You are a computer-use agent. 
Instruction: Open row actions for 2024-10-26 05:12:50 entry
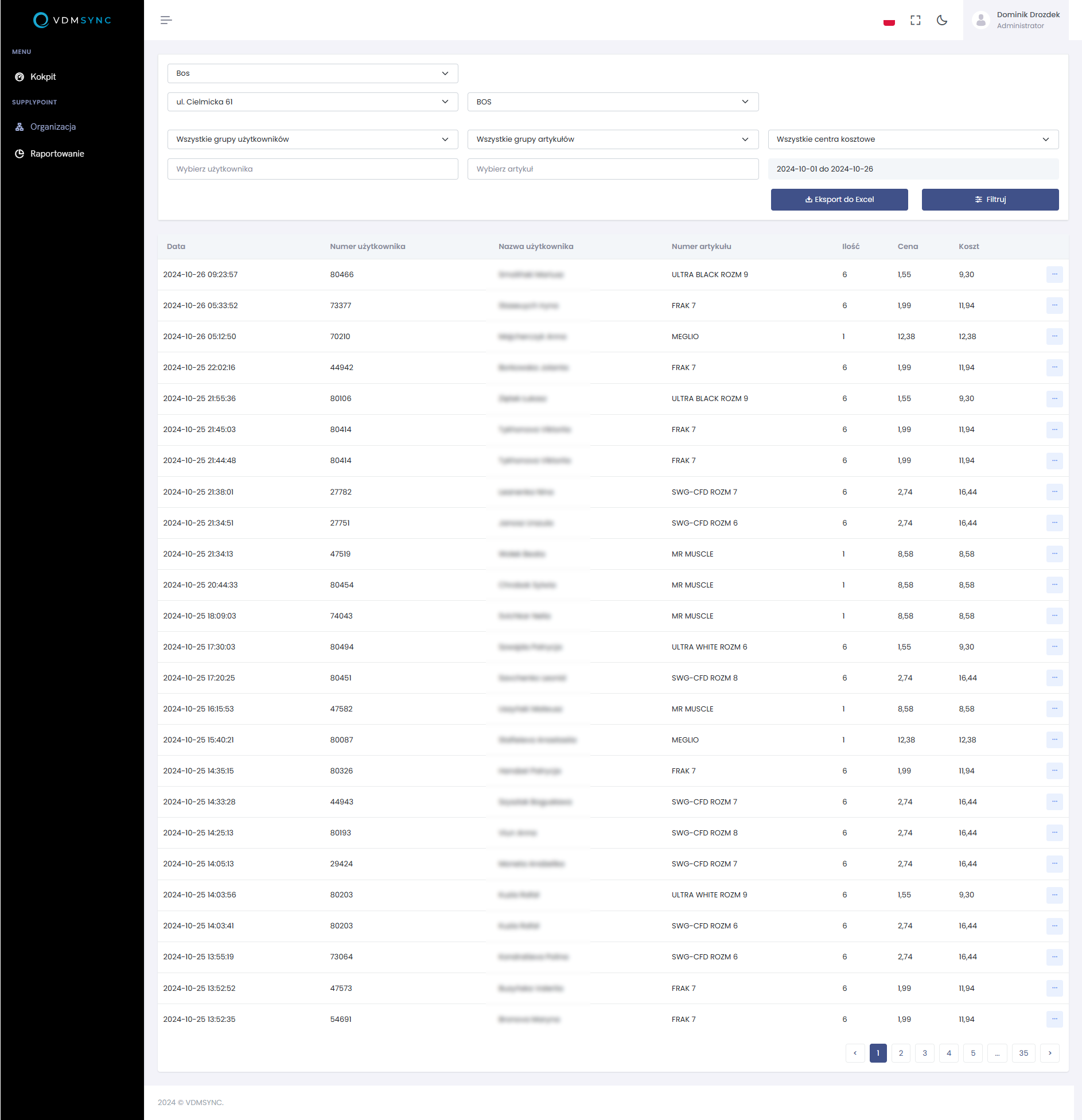1054,336
